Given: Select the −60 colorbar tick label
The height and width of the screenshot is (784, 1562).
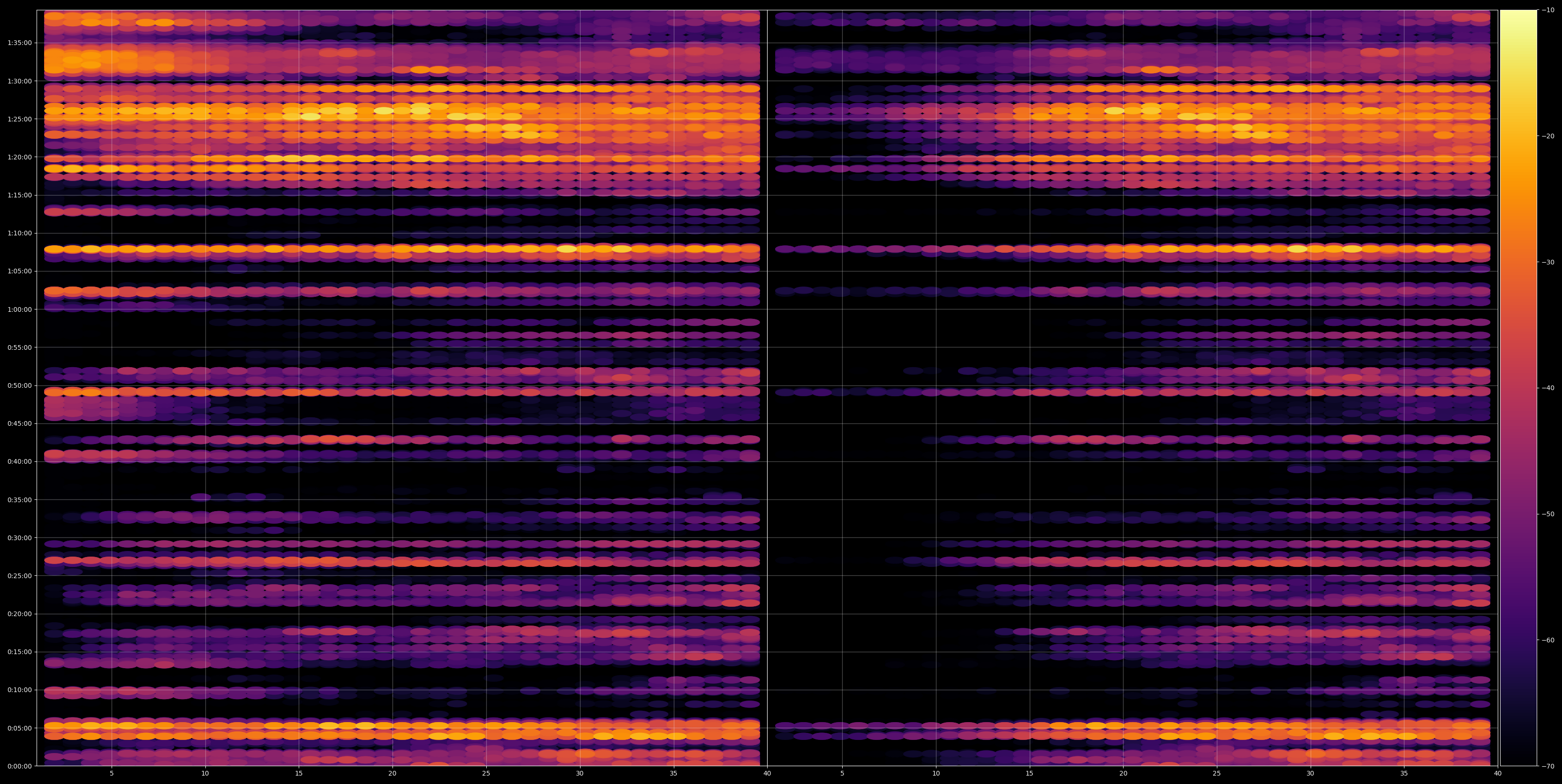Looking at the screenshot, I should (x=1548, y=641).
